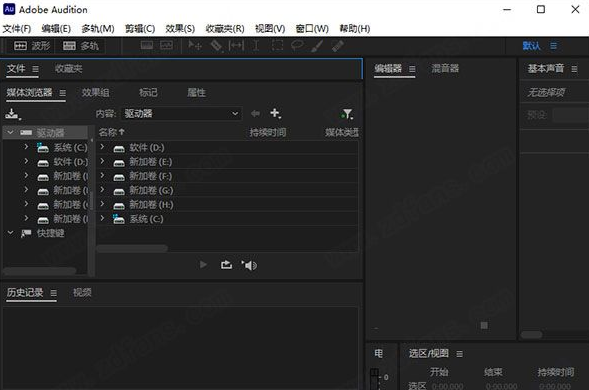Switch to 效果组 tab
This screenshot has width=589, height=390.
point(96,92)
